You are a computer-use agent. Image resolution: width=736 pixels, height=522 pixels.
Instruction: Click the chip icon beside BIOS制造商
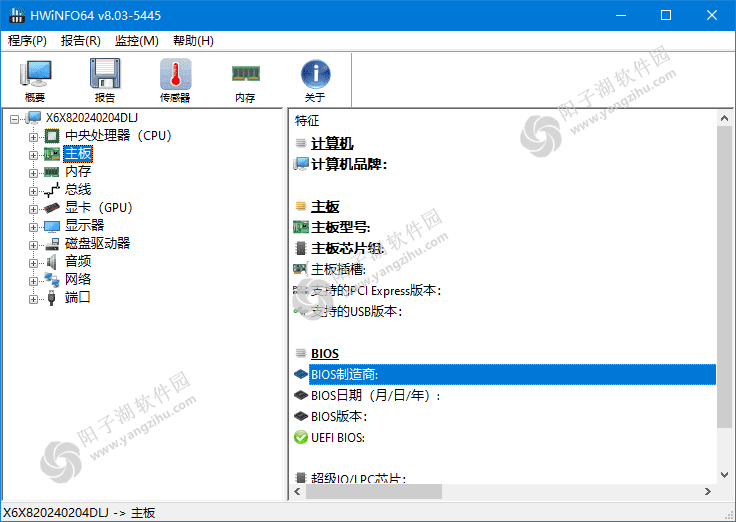[x=301, y=374]
